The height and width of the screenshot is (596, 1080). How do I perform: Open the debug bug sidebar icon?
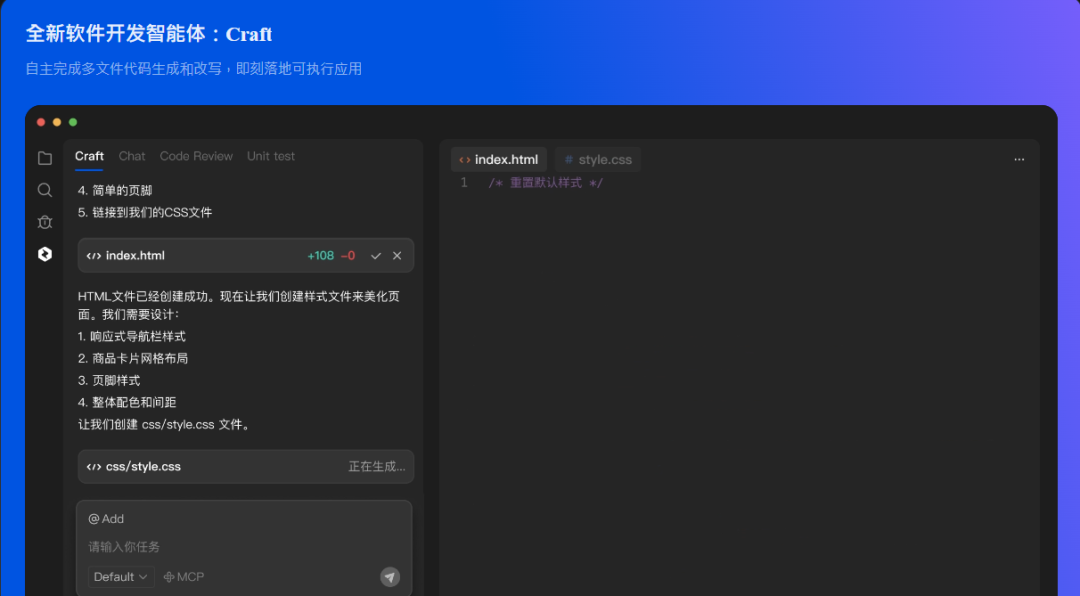[45, 222]
